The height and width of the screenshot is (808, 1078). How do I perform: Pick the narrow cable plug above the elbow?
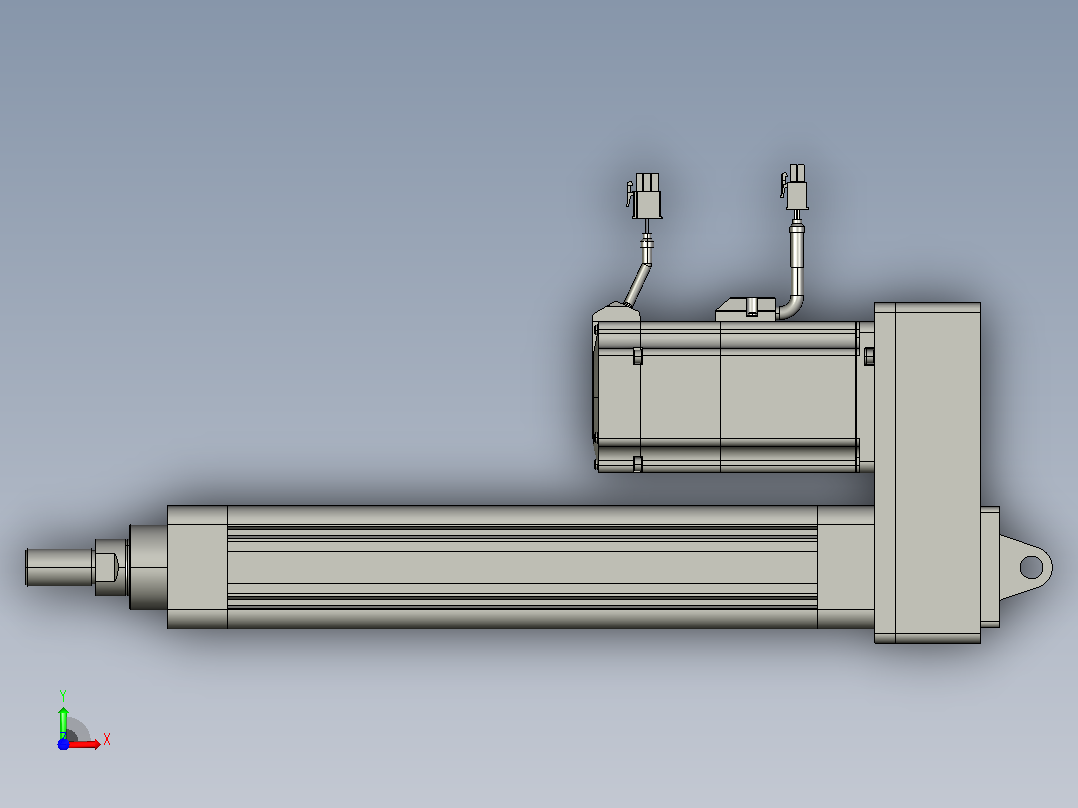(x=795, y=187)
